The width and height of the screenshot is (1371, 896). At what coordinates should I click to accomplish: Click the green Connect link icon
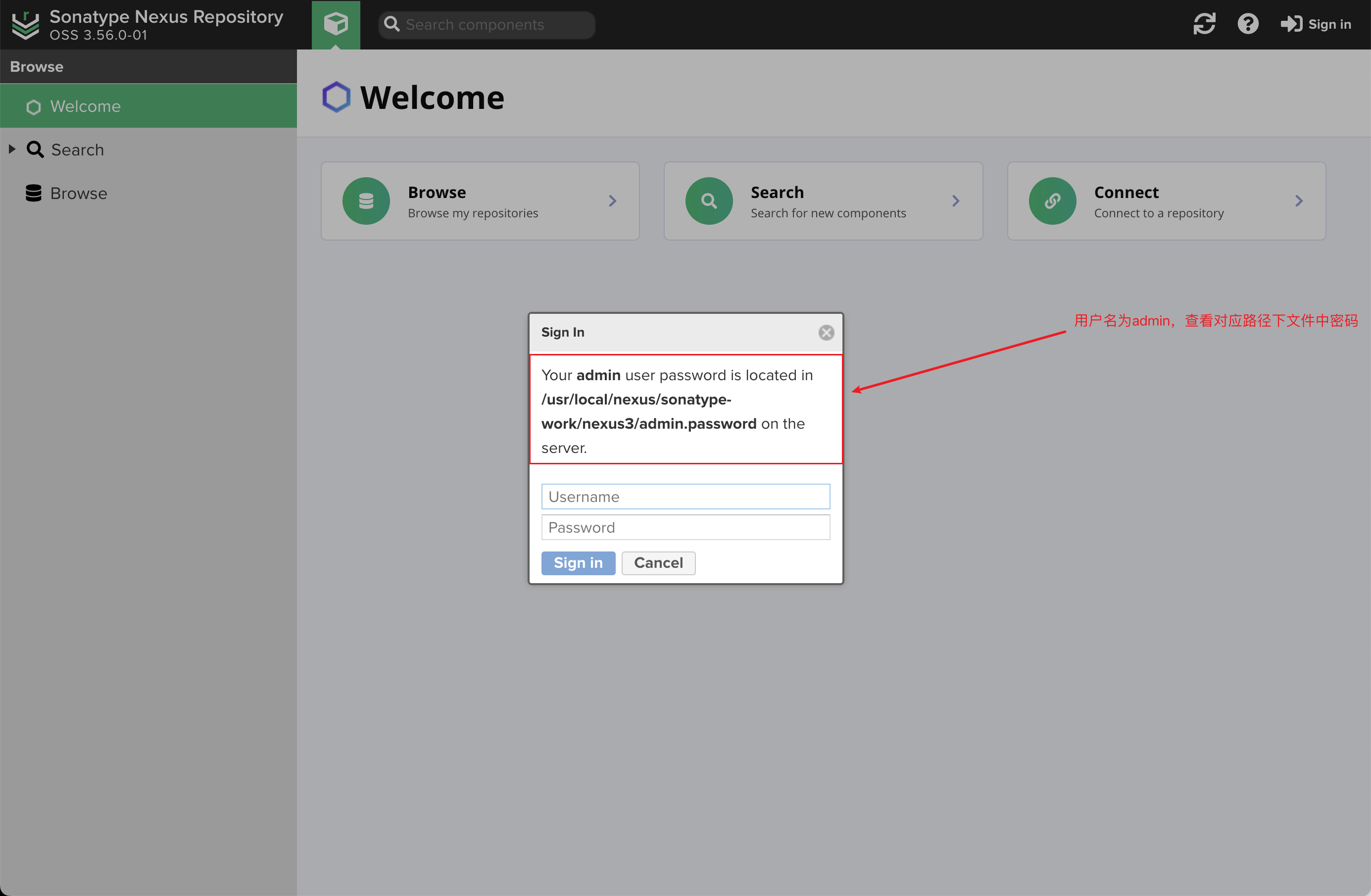[x=1052, y=201]
